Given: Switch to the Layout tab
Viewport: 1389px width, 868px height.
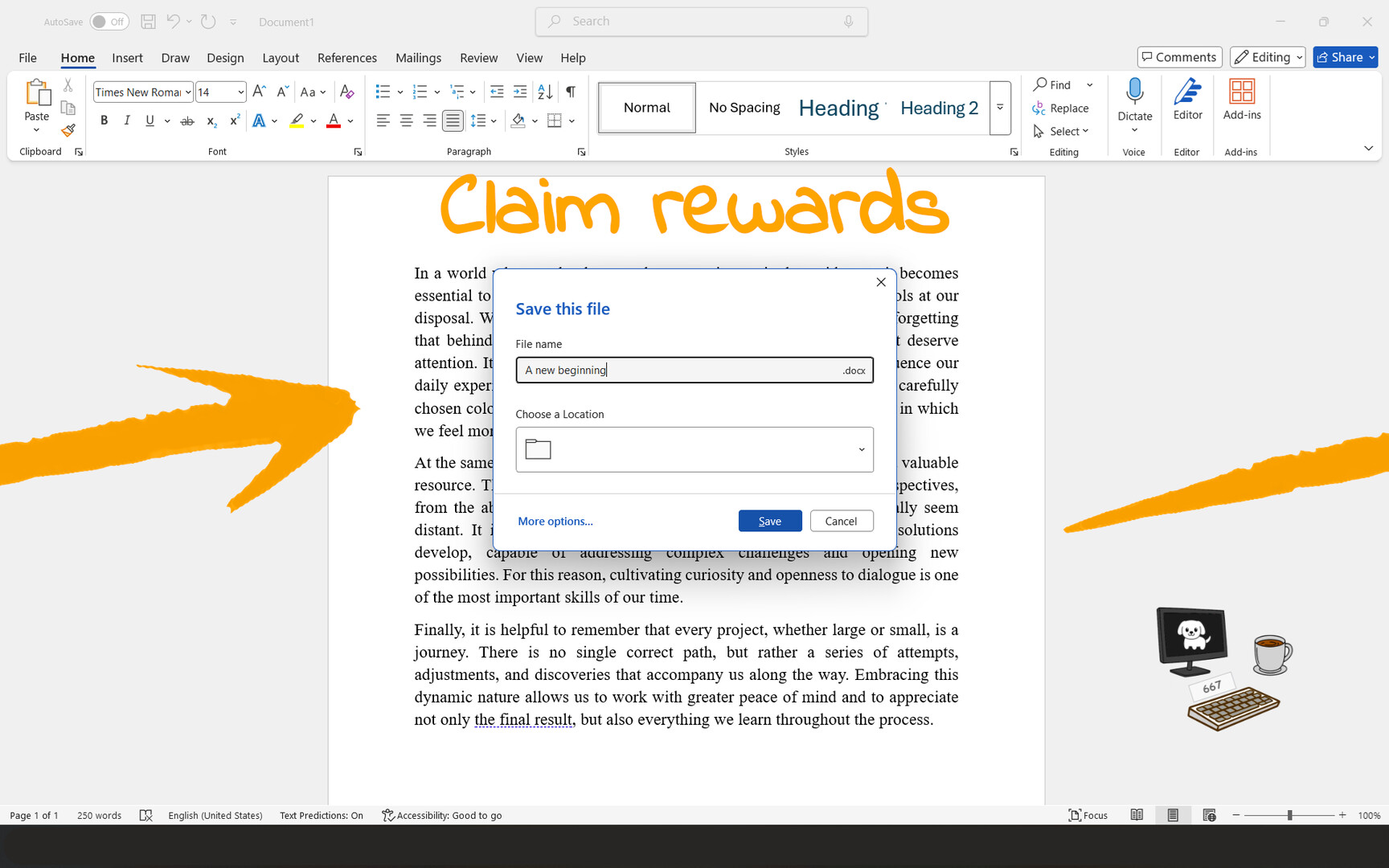Looking at the screenshot, I should [281, 58].
